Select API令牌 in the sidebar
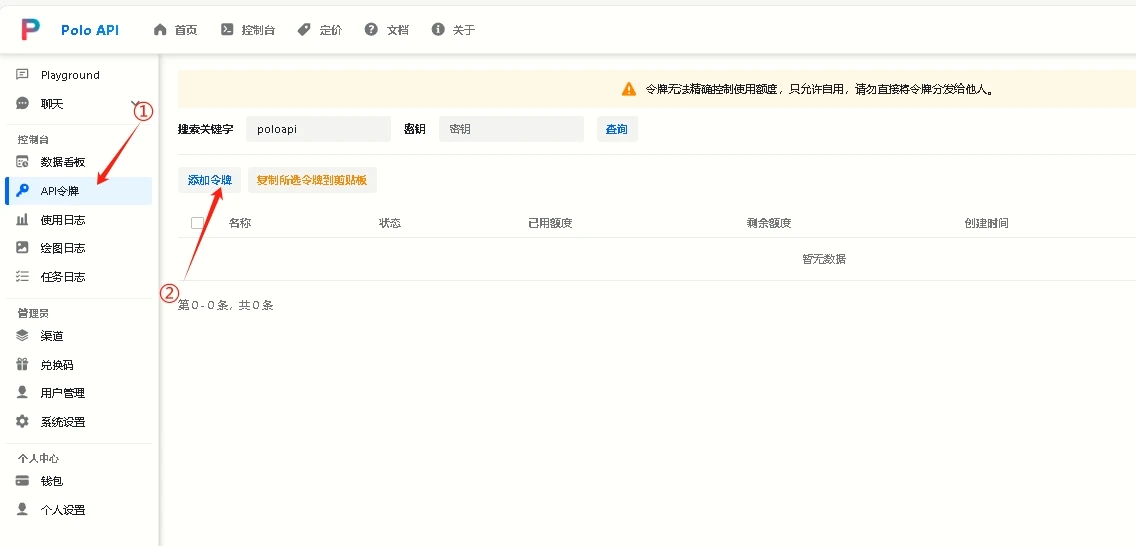This screenshot has width=1136, height=546. point(79,191)
